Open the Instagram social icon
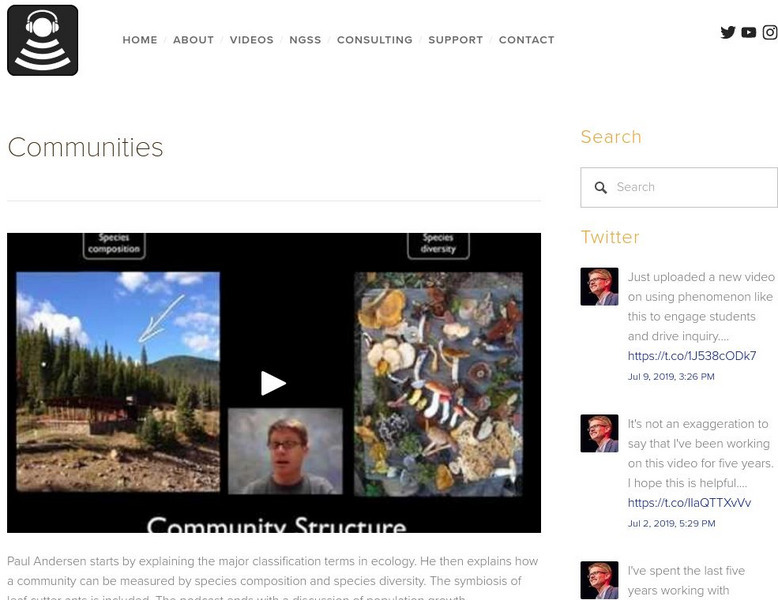 [x=770, y=32]
